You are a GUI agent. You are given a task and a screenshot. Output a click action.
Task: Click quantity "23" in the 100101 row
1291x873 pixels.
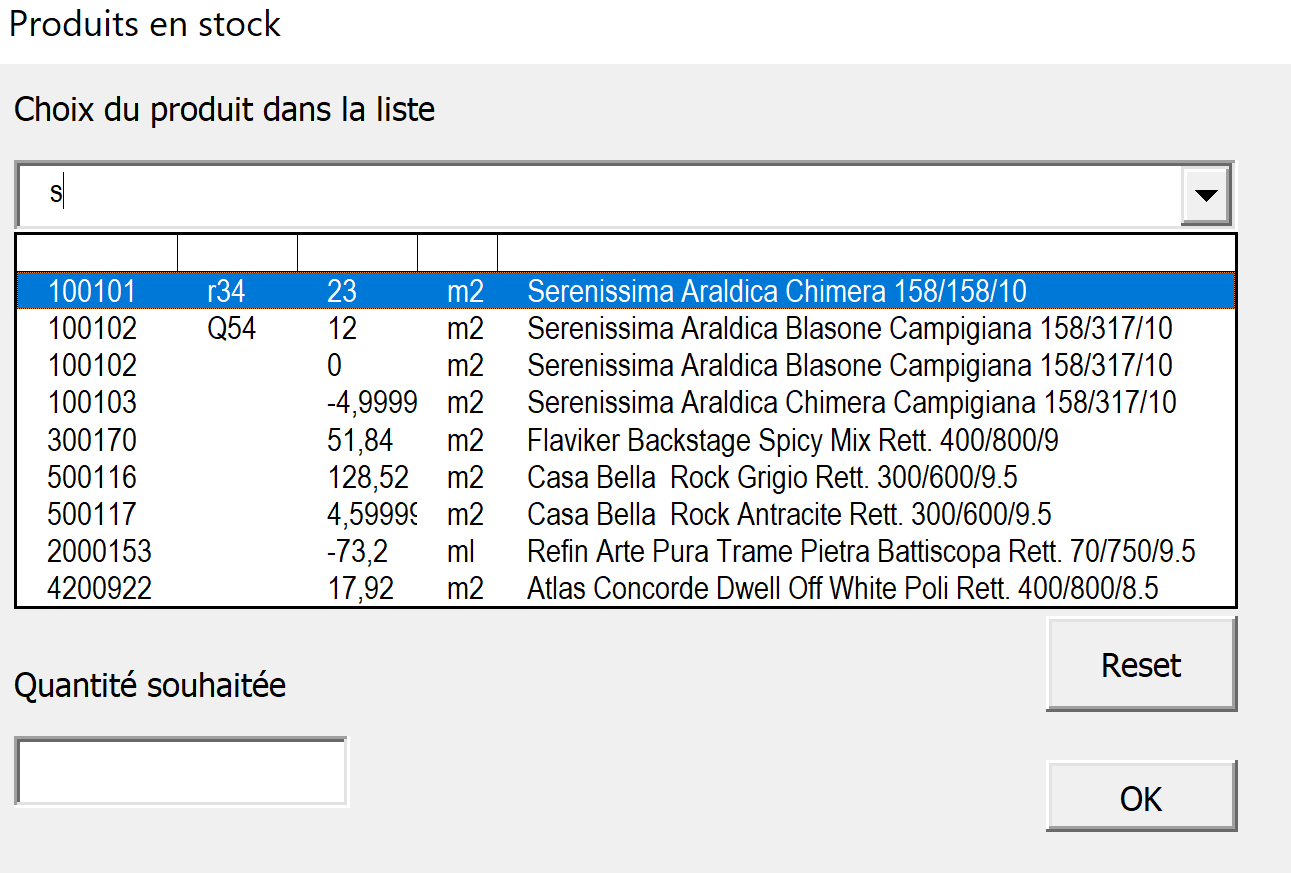click(342, 291)
